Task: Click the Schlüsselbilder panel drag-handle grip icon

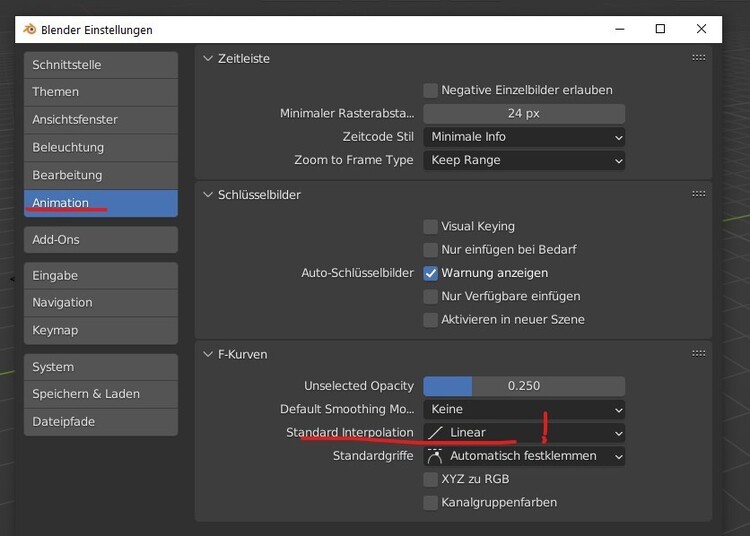Action: 699,194
